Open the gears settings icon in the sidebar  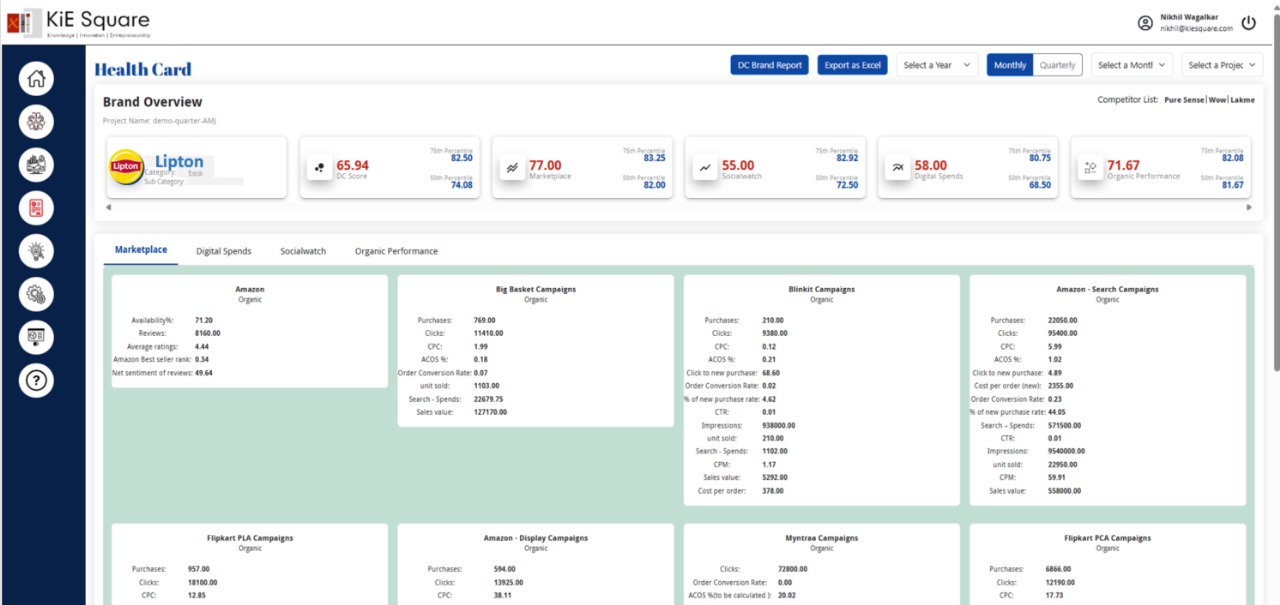(36, 294)
